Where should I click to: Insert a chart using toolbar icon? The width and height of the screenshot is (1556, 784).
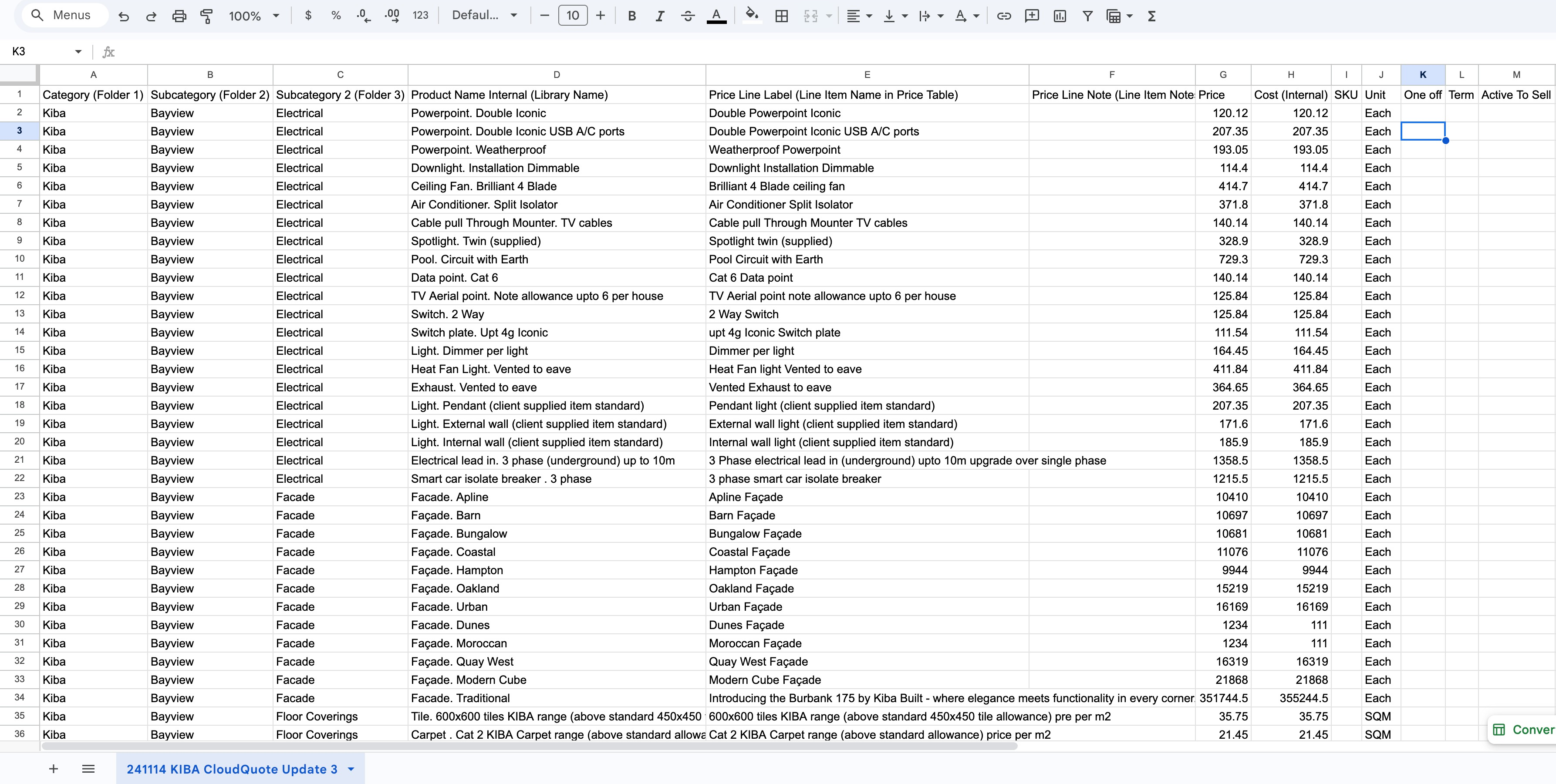pyautogui.click(x=1060, y=16)
